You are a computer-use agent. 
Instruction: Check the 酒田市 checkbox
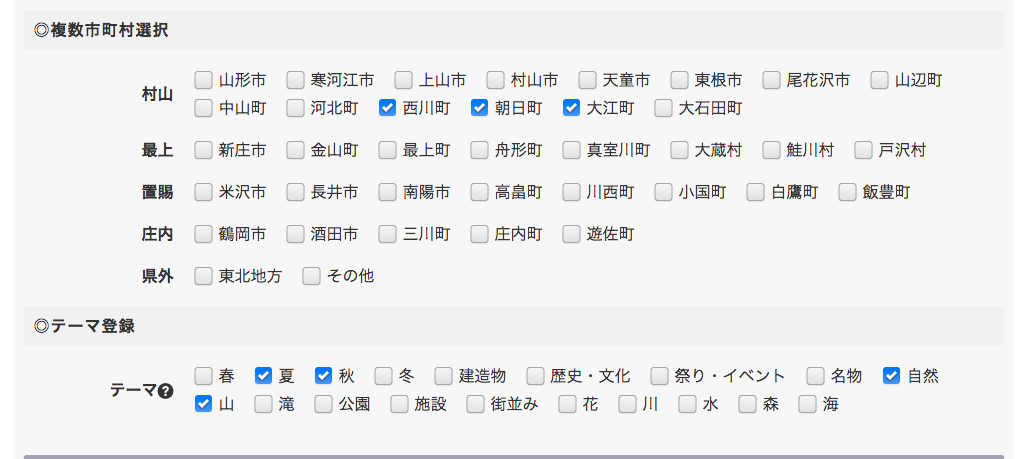click(295, 234)
